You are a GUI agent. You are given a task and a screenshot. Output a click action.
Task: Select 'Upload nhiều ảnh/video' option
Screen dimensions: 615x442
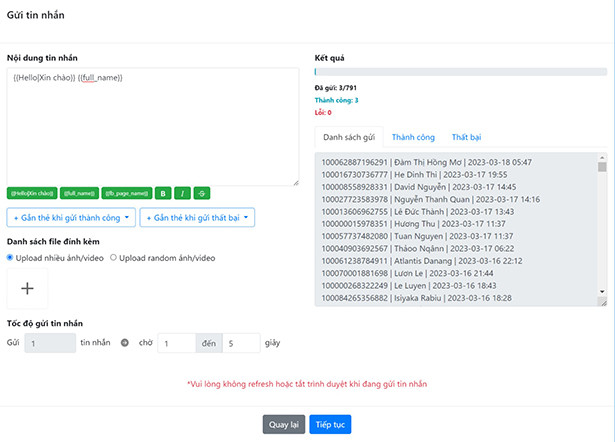point(10,258)
